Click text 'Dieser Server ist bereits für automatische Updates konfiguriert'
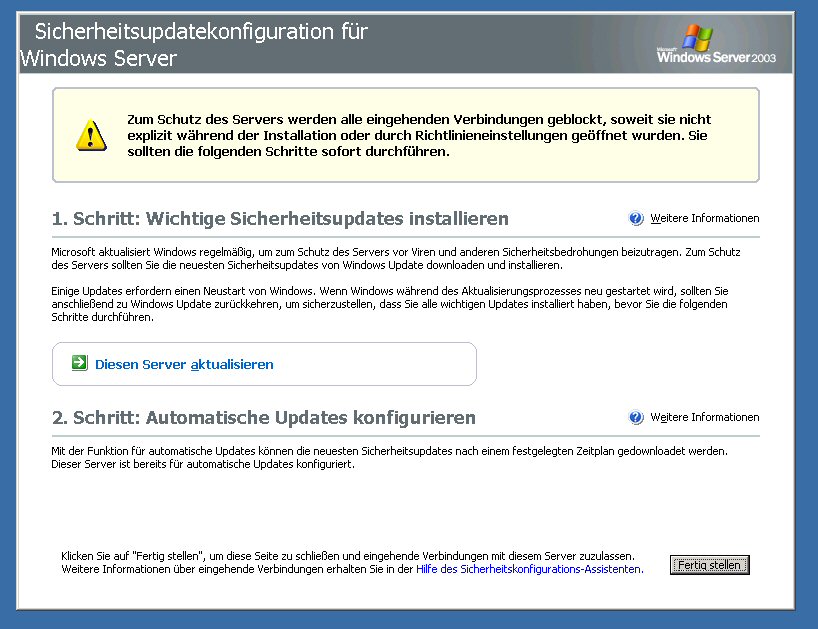The image size is (818, 629). point(203,464)
